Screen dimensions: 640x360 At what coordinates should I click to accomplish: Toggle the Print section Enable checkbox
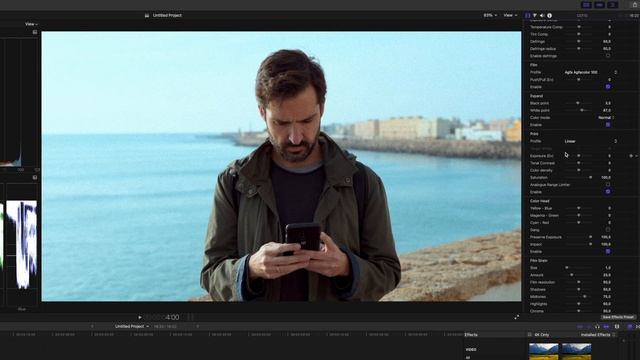[x=608, y=191]
